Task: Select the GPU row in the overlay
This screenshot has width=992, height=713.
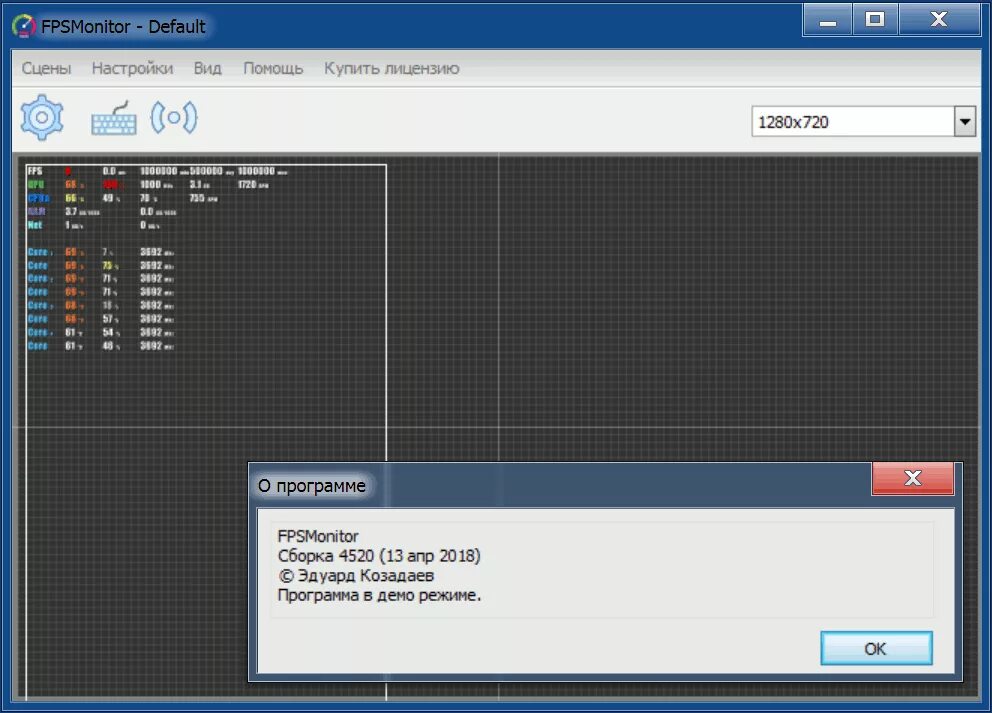Action: [x=148, y=185]
